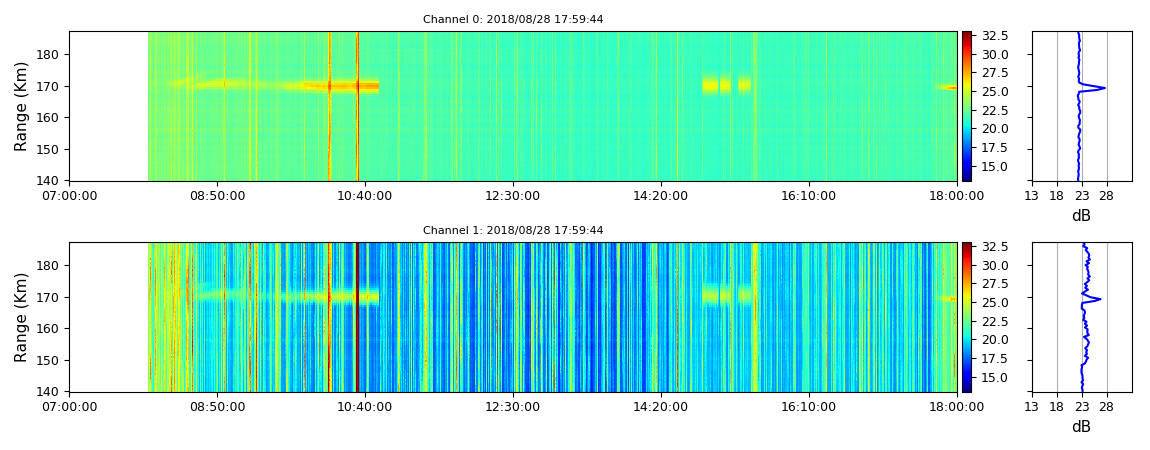
Task: Click the Channel 0 dB profile line plot
Action: (x=1082, y=106)
